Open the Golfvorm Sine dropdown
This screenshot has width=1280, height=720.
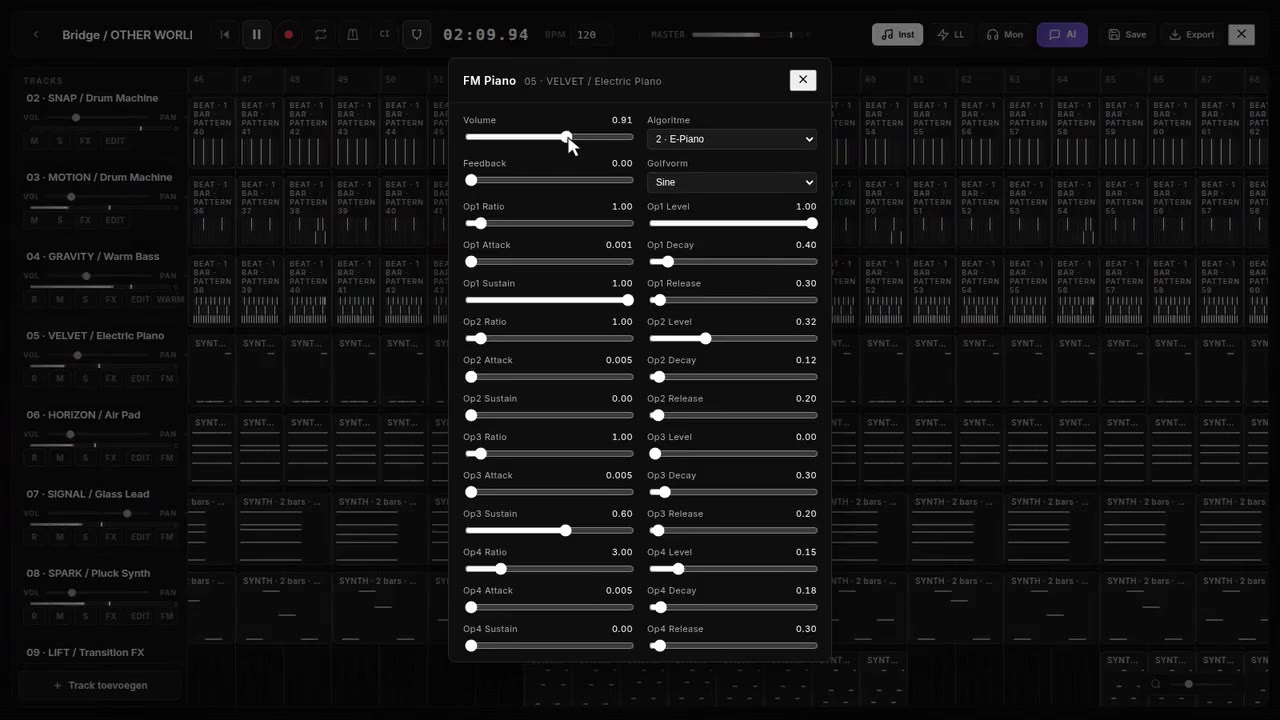coord(732,182)
